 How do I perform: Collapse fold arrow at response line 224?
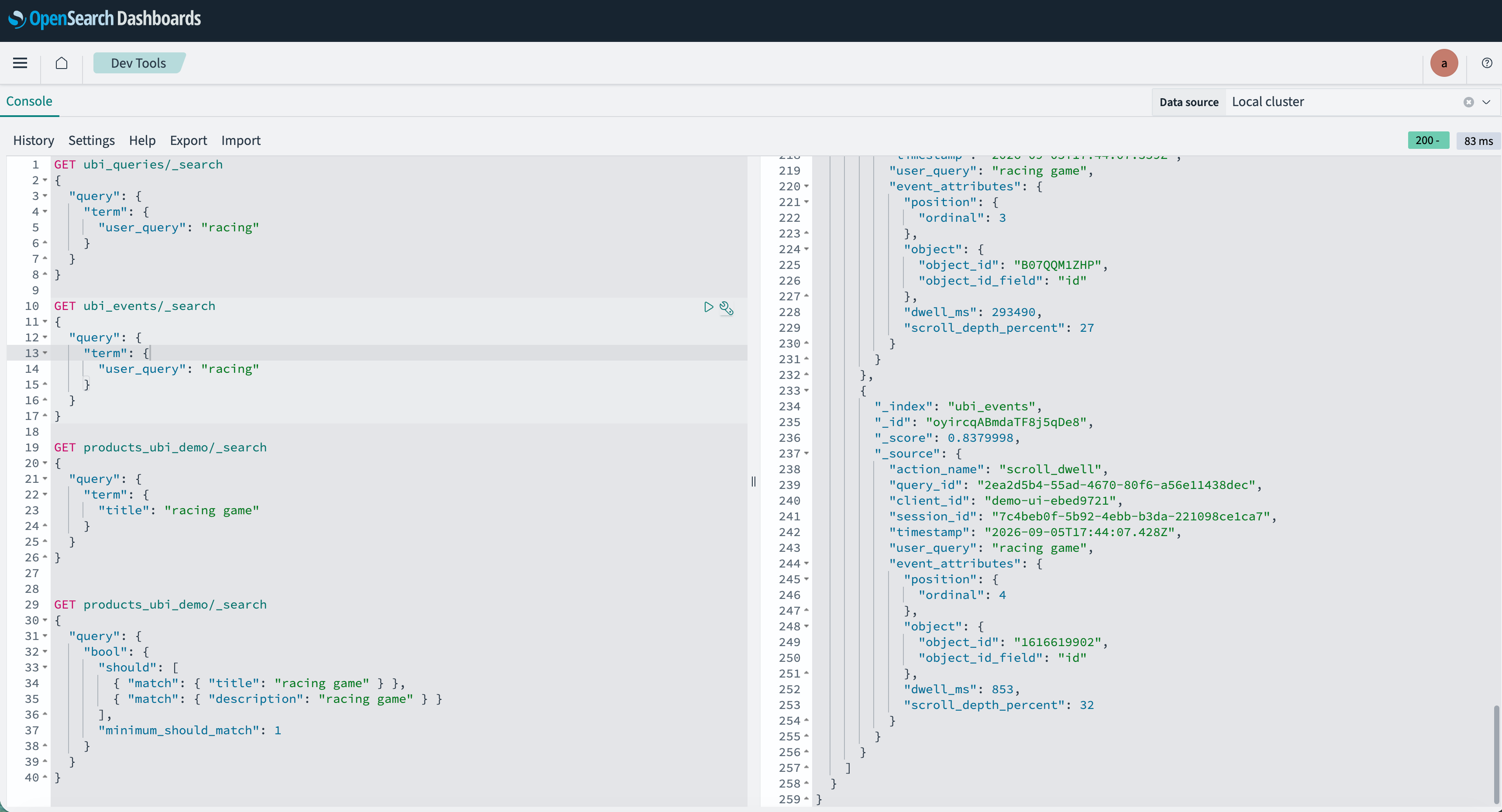(x=806, y=249)
